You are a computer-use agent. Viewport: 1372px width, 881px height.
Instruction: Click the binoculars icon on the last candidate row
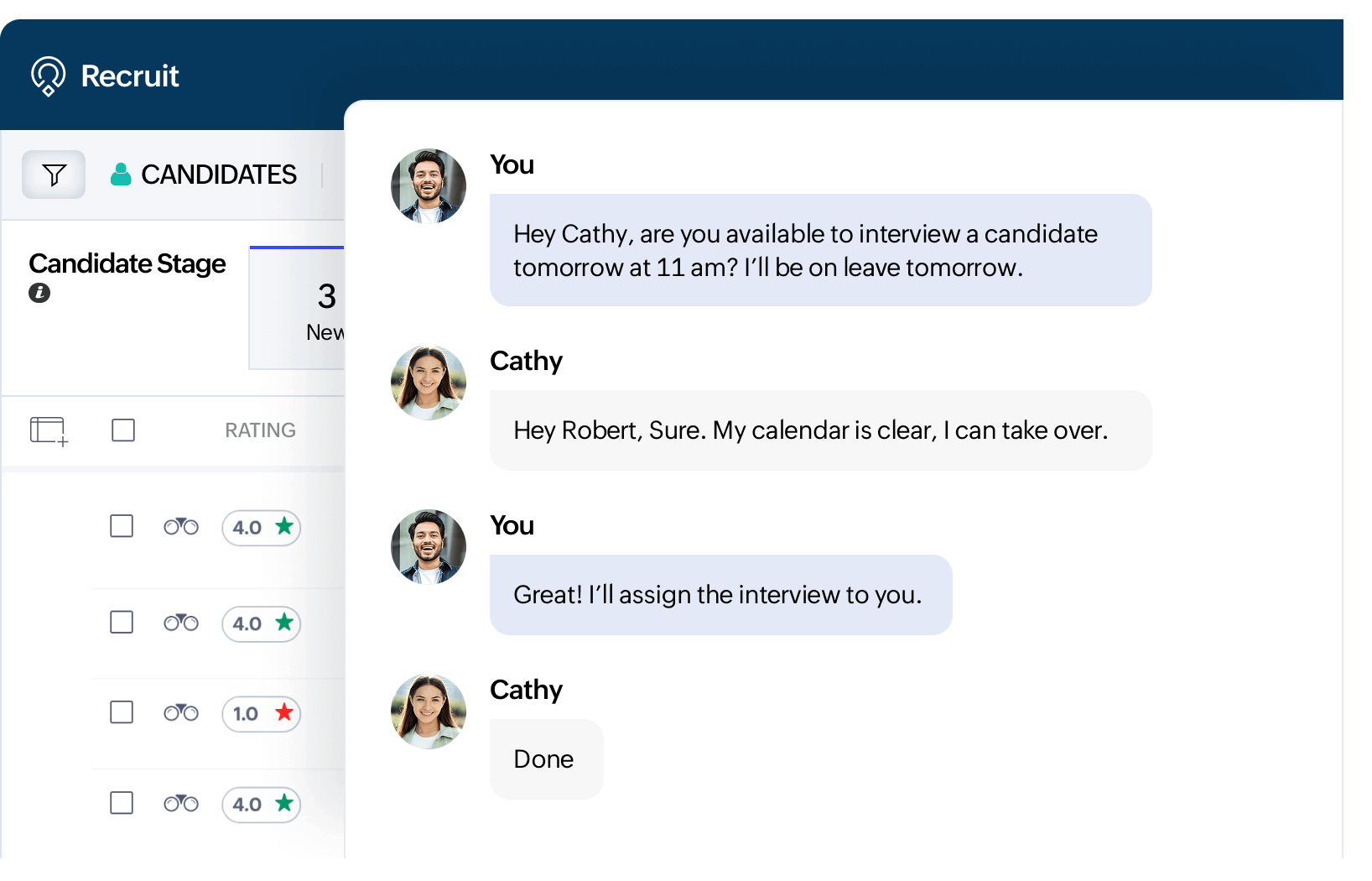click(180, 803)
